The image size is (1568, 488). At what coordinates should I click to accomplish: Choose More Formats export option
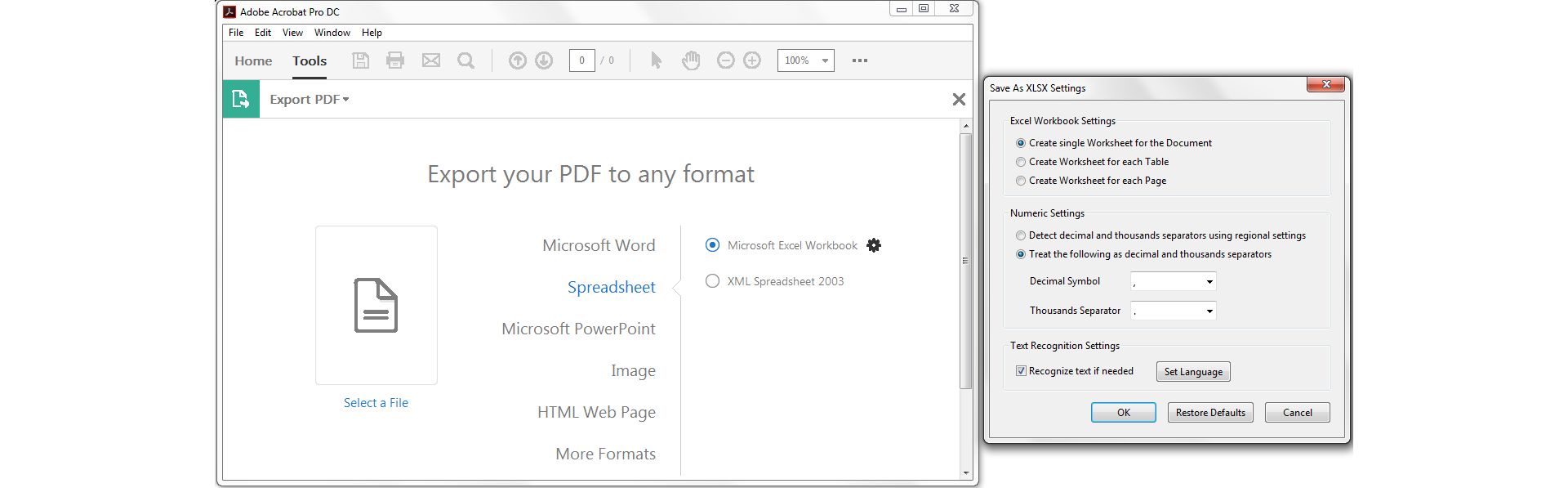(605, 454)
